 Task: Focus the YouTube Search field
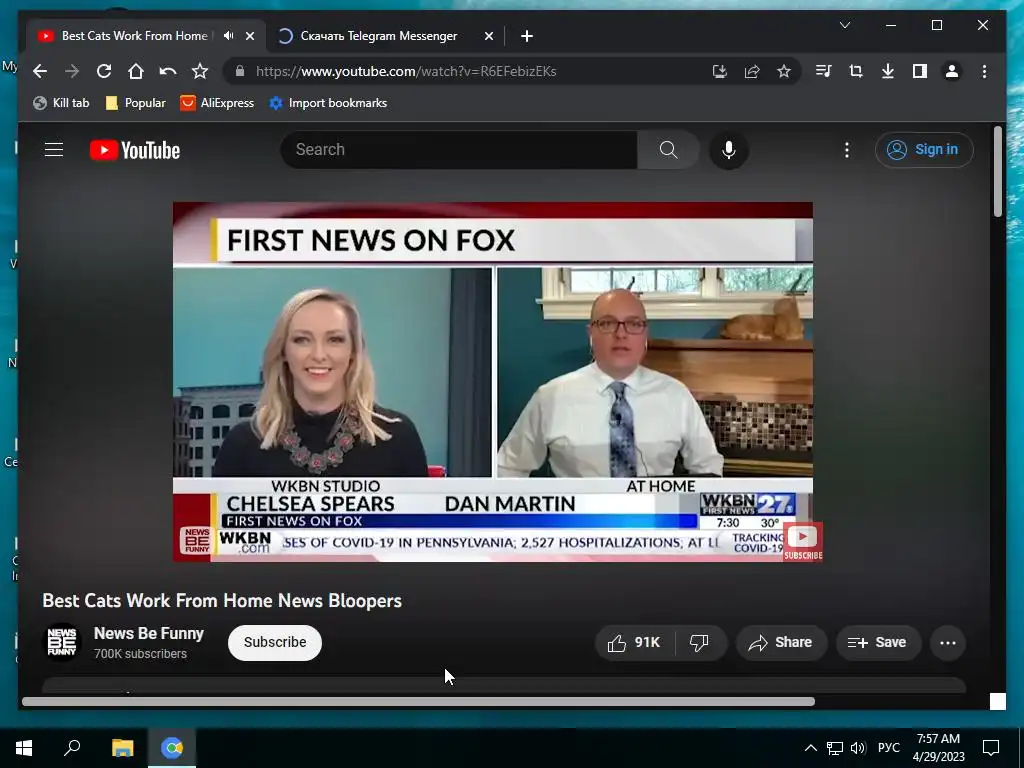[x=459, y=150]
